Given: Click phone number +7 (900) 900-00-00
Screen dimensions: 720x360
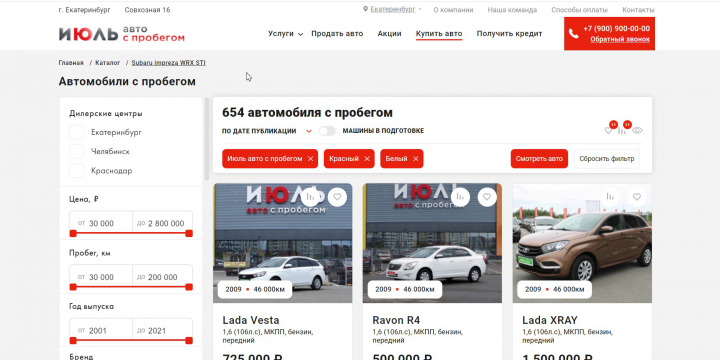Looking at the screenshot, I should pos(616,28).
